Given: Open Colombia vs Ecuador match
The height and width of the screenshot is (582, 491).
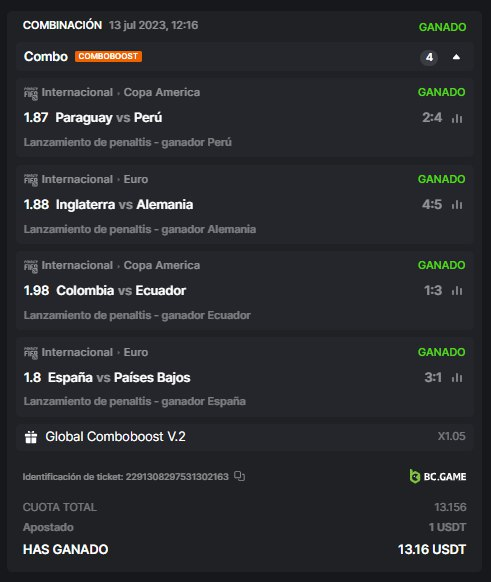Looking at the screenshot, I should coord(121,291).
